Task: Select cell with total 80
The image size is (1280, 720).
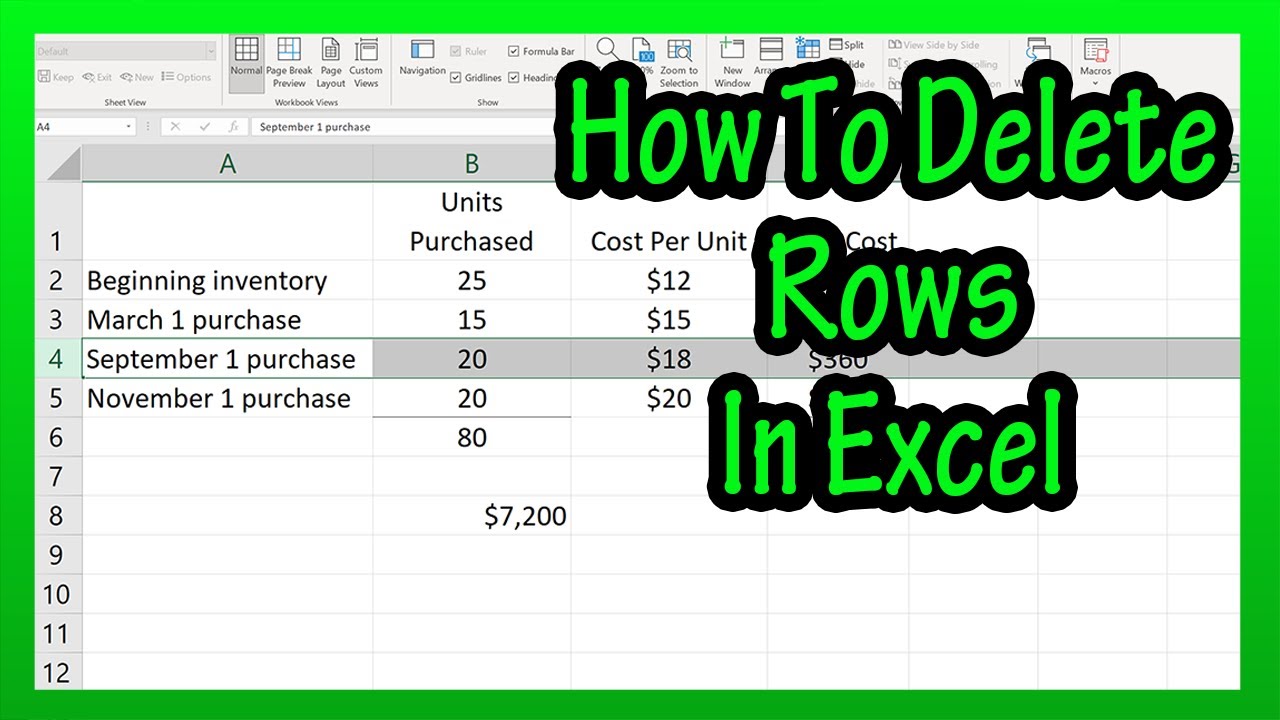Action: point(472,437)
